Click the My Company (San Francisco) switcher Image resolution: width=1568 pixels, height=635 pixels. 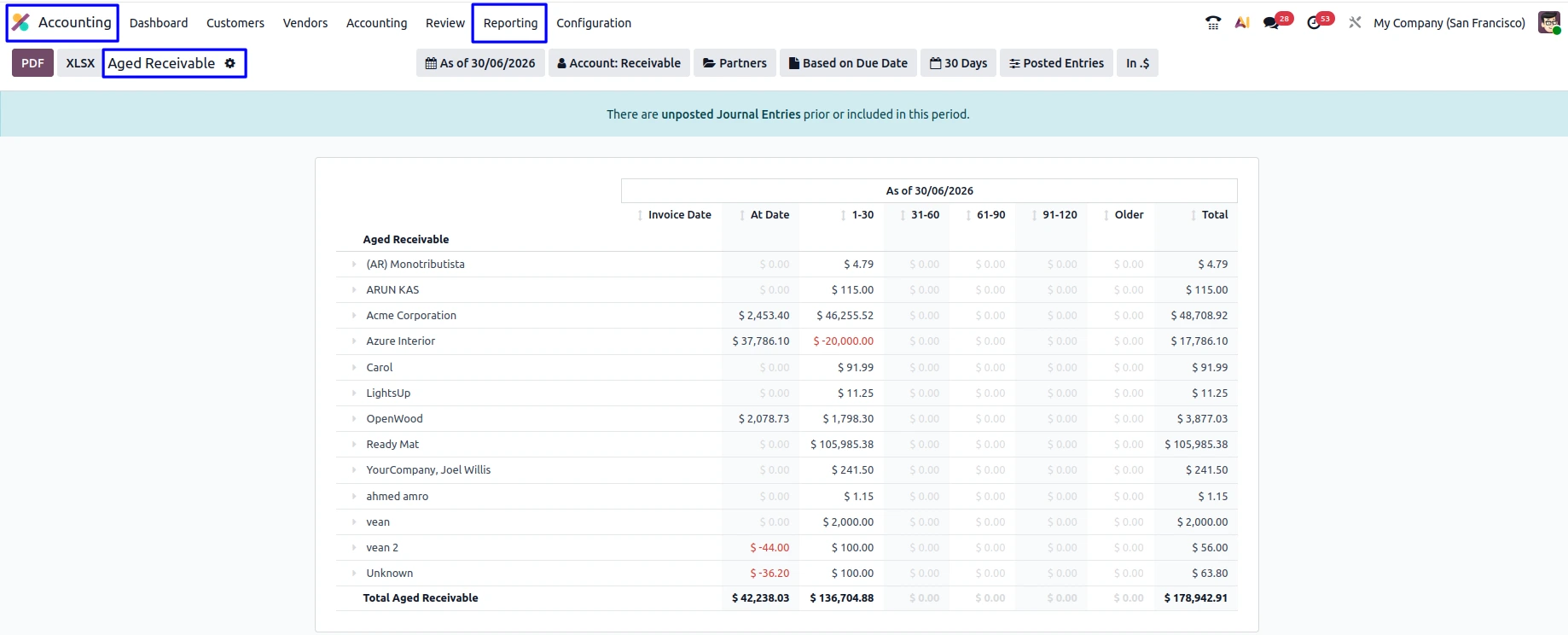pos(1449,23)
